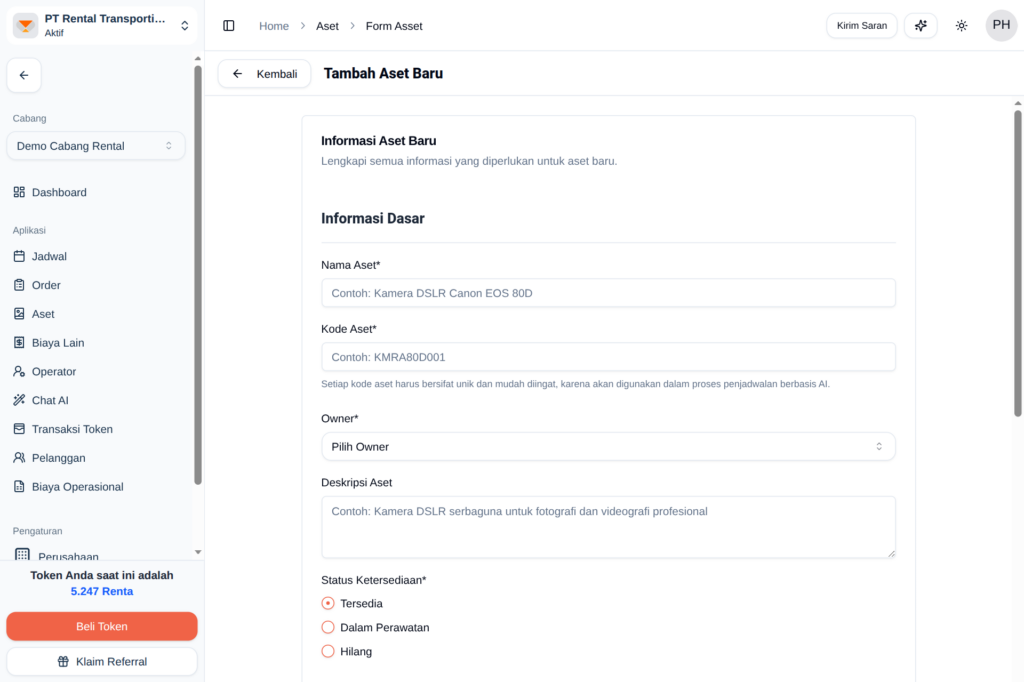
Task: Open Transaksi Token in sidebar
Action: pos(72,429)
